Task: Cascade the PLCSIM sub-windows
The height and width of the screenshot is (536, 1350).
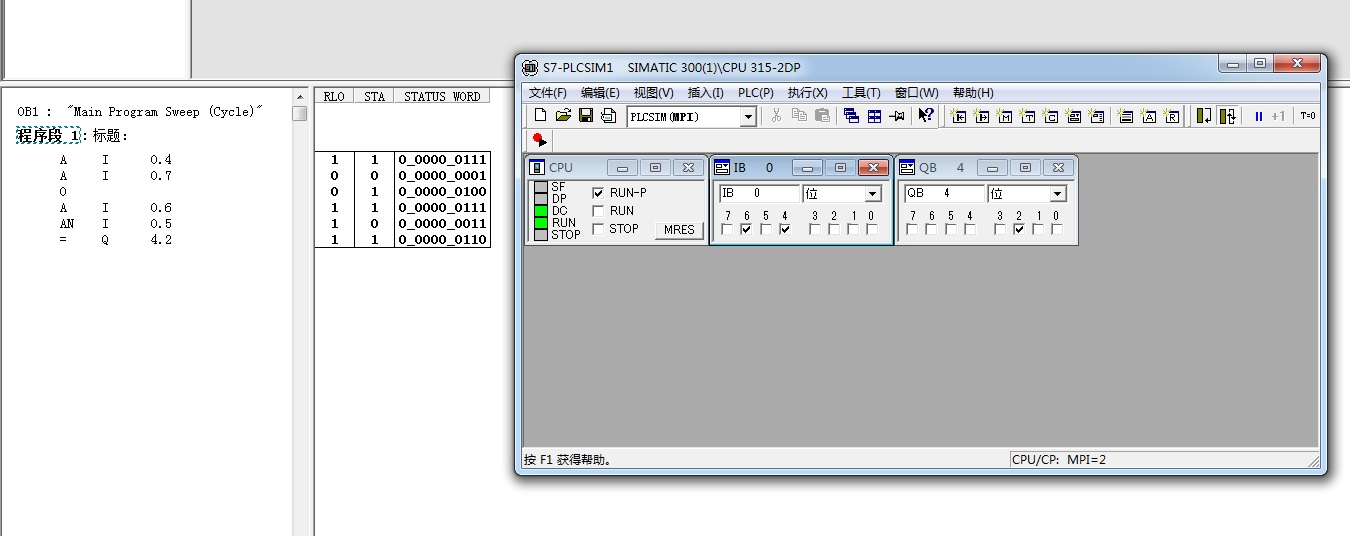Action: [851, 116]
